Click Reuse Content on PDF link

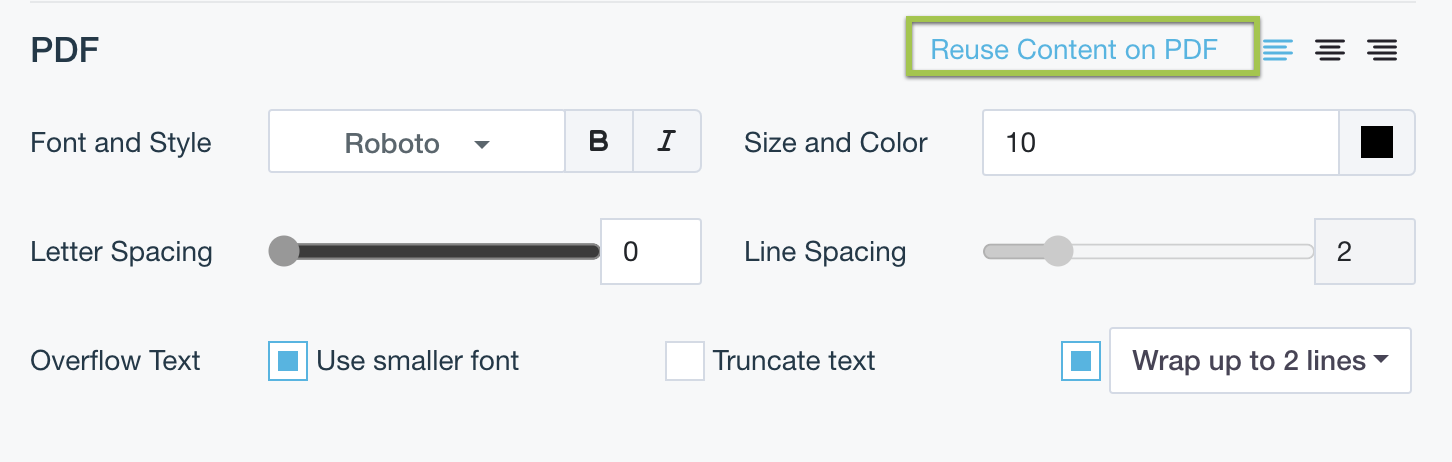(x=1074, y=49)
